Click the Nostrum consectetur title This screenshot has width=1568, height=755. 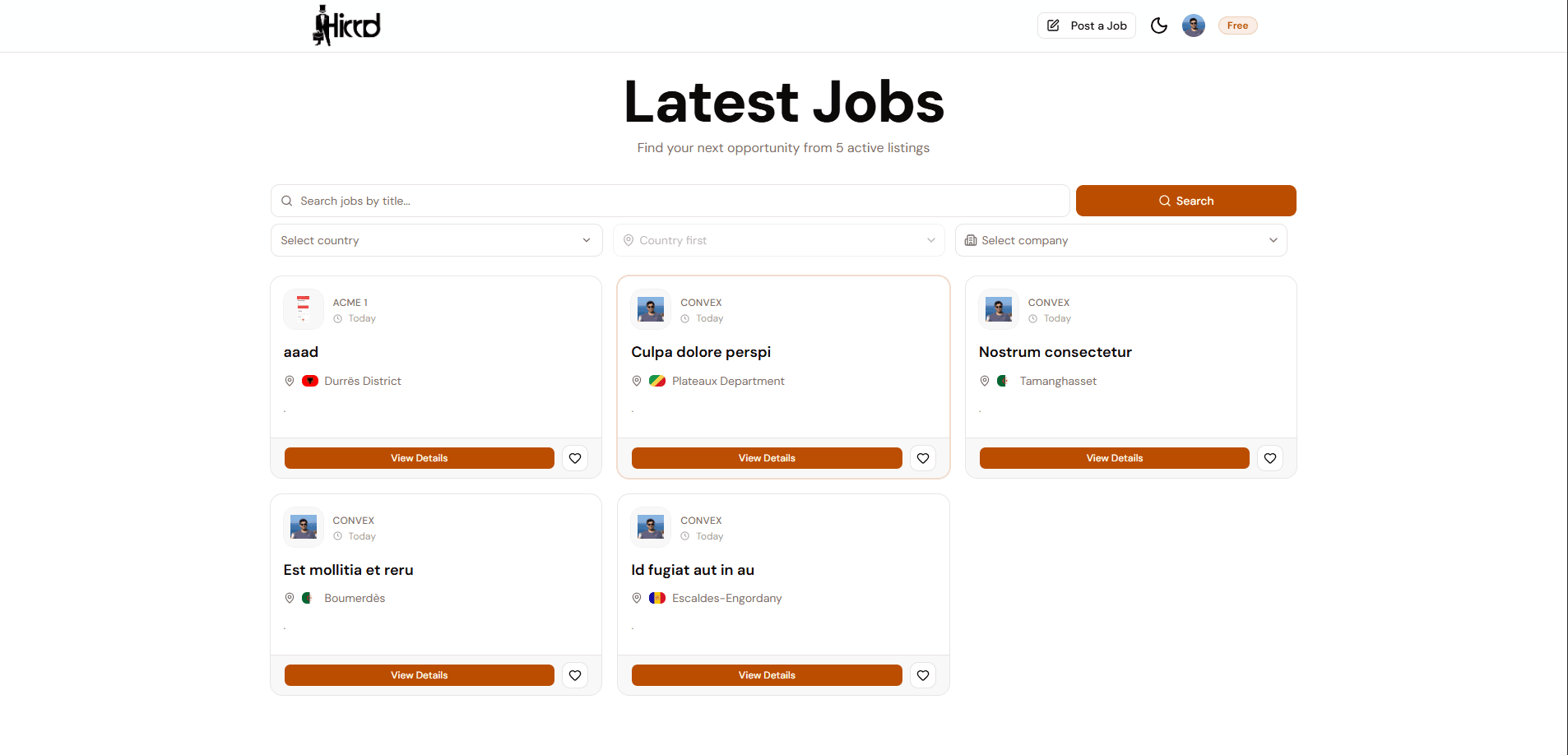pyautogui.click(x=1055, y=352)
